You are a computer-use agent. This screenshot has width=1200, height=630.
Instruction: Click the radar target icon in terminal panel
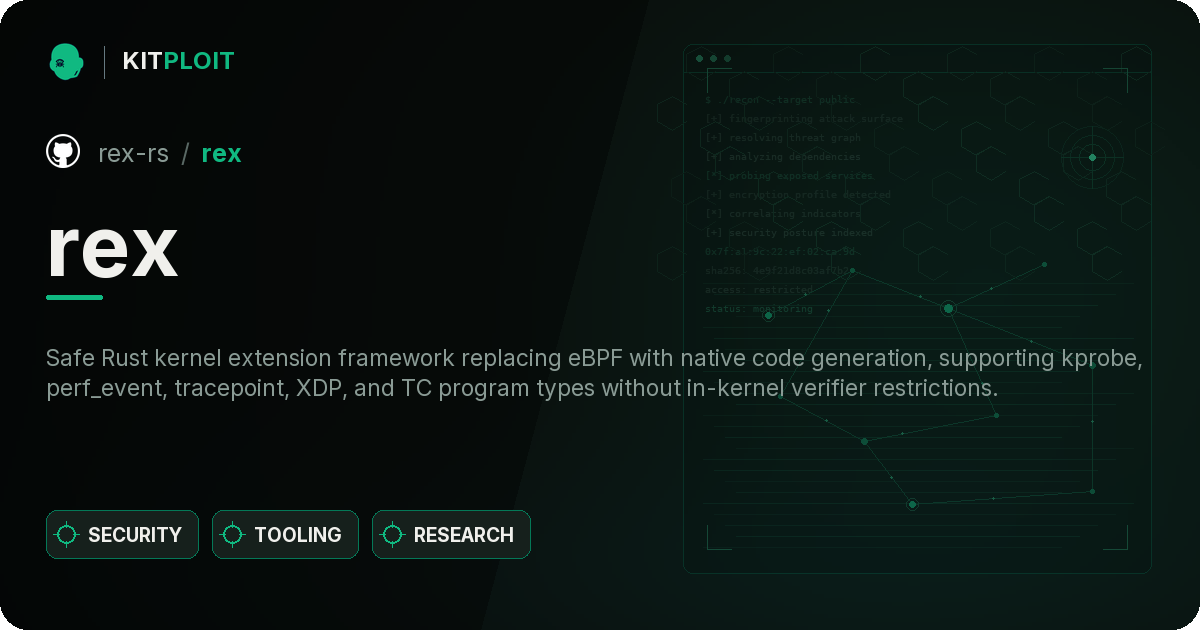click(x=1092, y=157)
